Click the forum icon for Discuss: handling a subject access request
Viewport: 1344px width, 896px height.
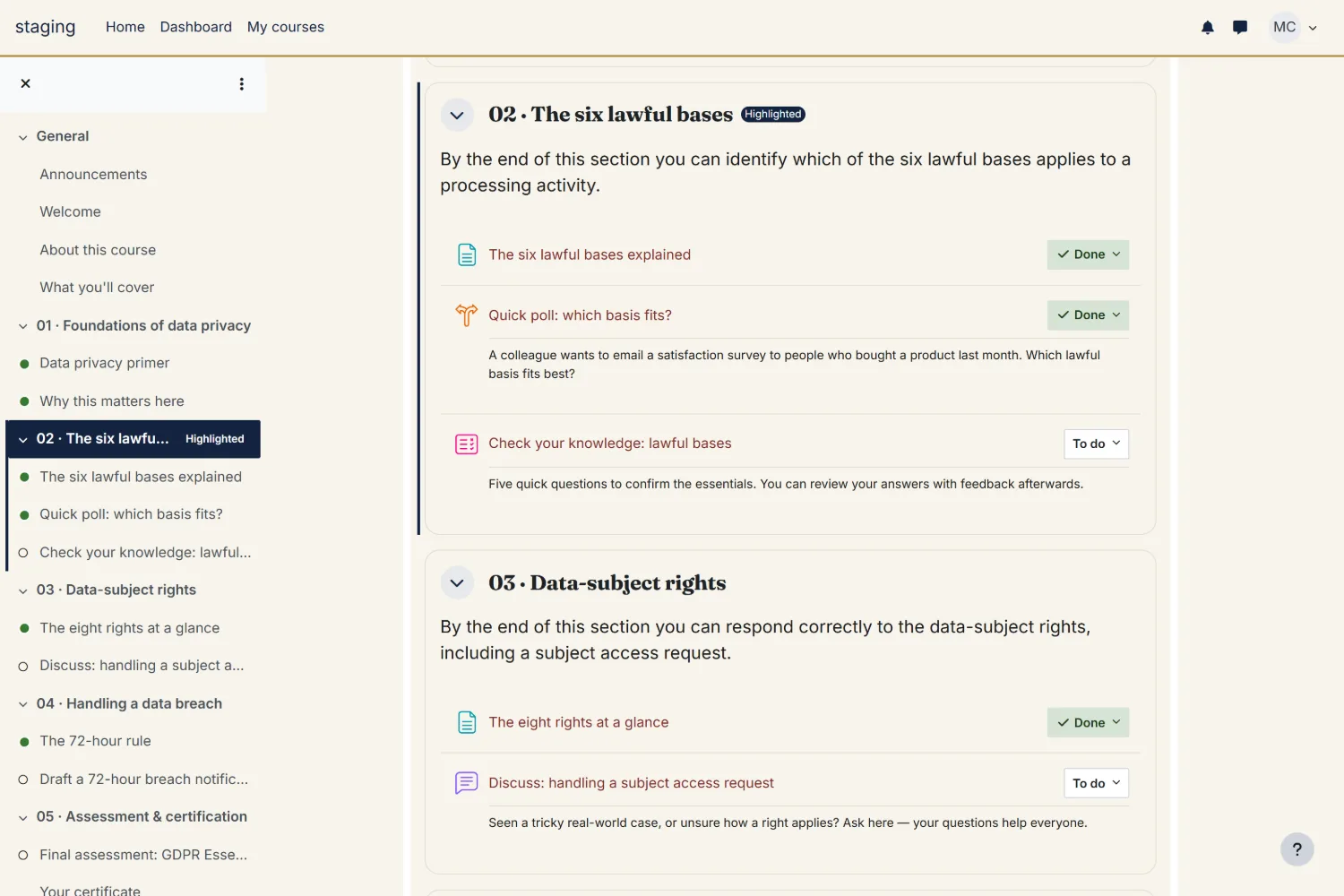467,783
